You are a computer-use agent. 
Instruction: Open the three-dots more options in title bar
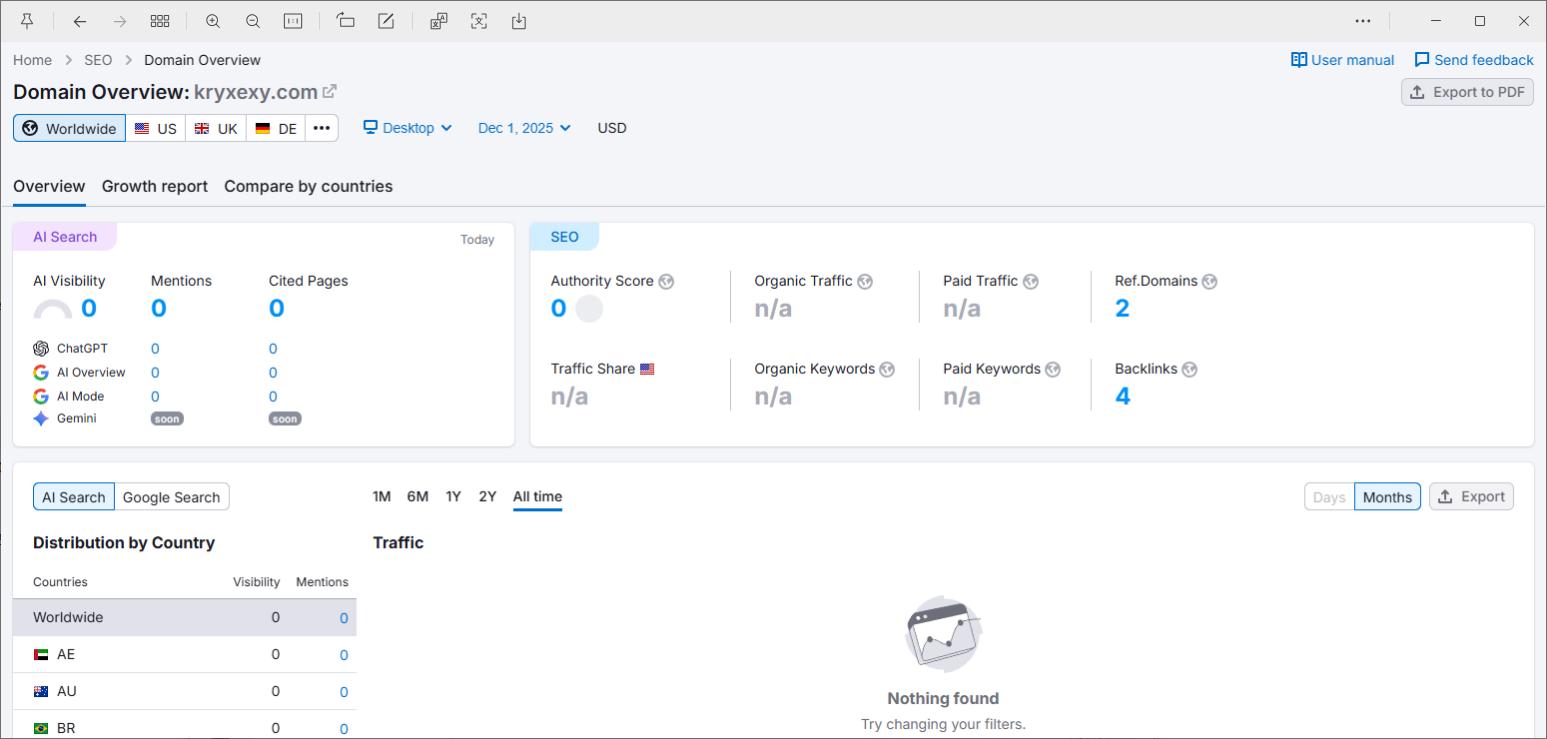pyautogui.click(x=1363, y=21)
